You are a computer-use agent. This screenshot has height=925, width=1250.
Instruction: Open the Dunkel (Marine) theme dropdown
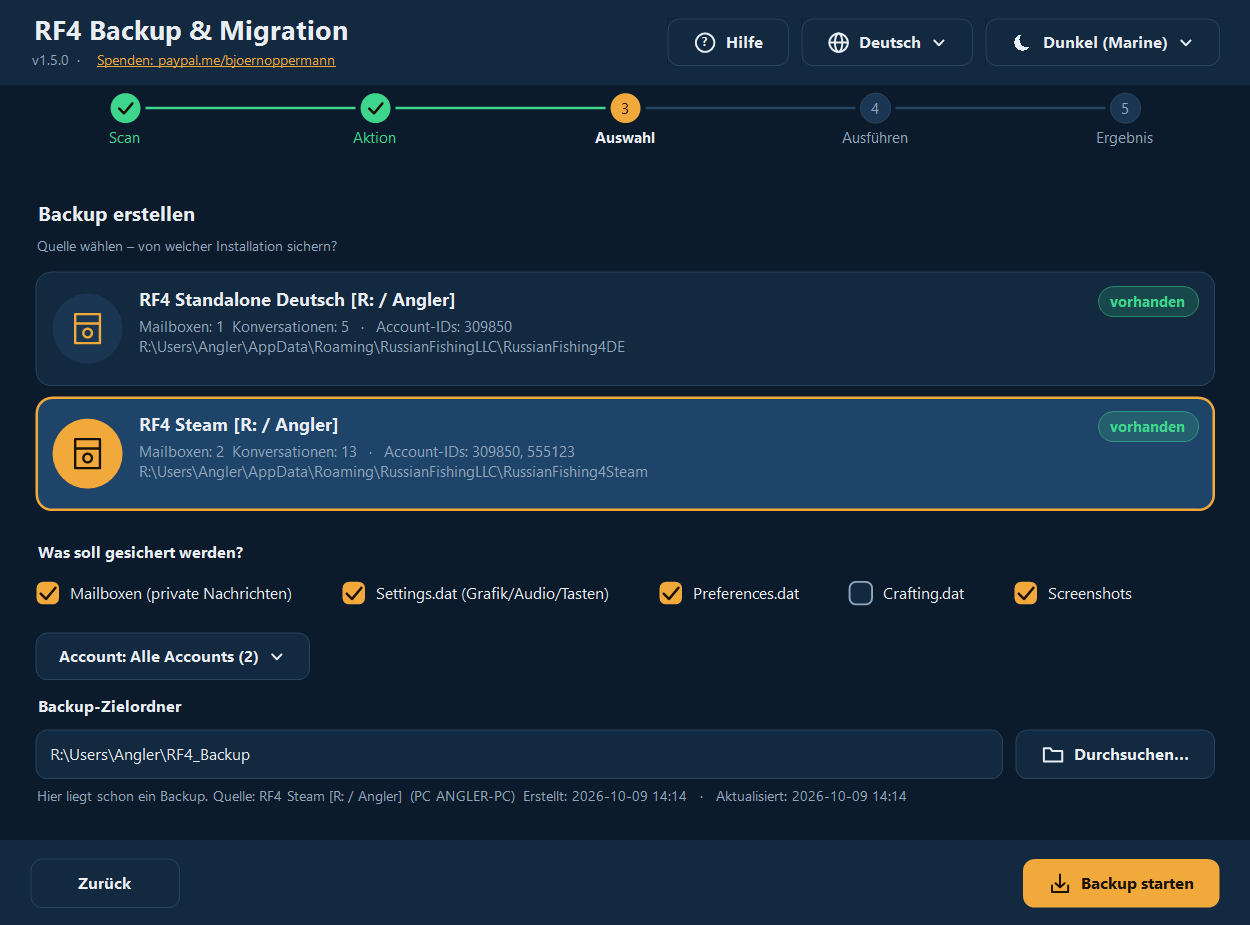pos(1102,43)
